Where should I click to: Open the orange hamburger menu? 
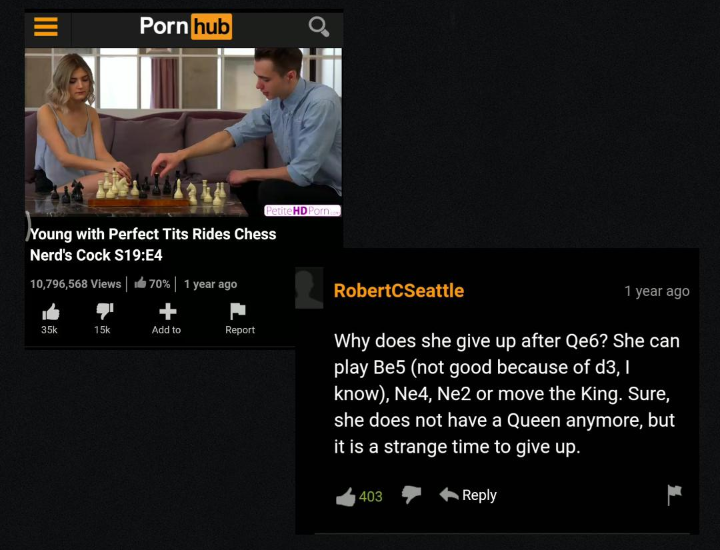pyautogui.click(x=46, y=27)
